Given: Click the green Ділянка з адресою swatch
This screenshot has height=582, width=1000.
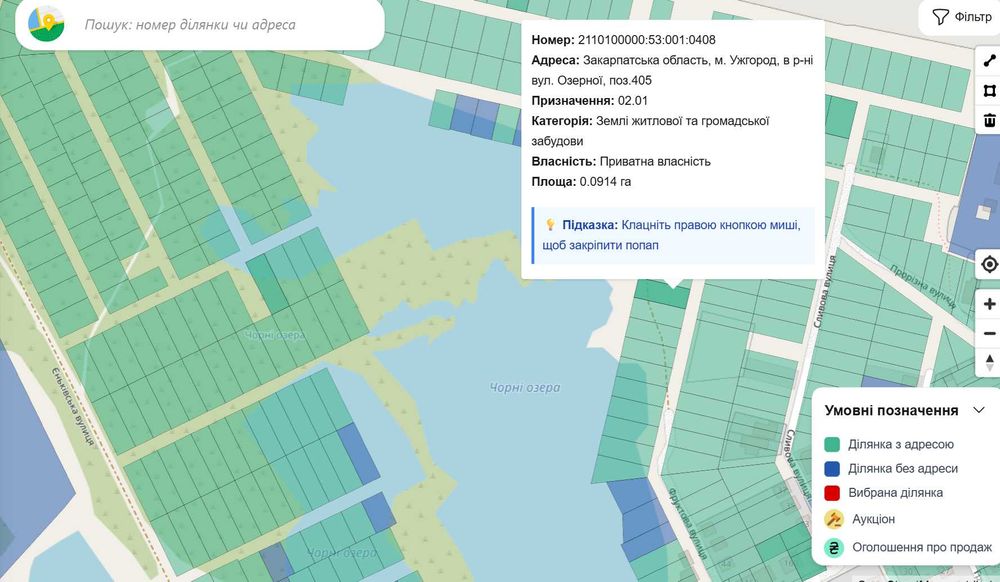Looking at the screenshot, I should pyautogui.click(x=832, y=444).
